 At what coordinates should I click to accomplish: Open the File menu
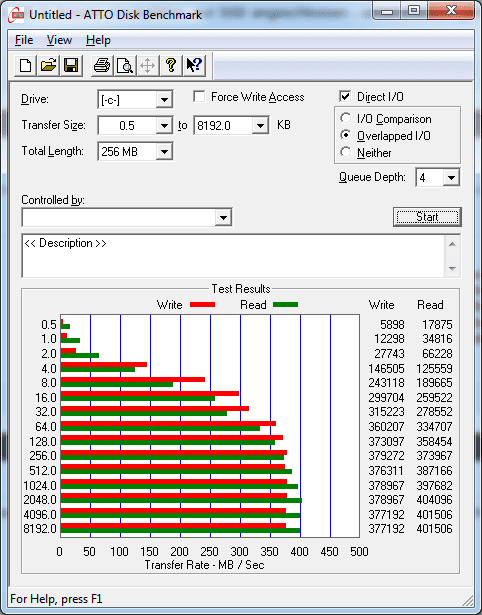click(x=24, y=40)
